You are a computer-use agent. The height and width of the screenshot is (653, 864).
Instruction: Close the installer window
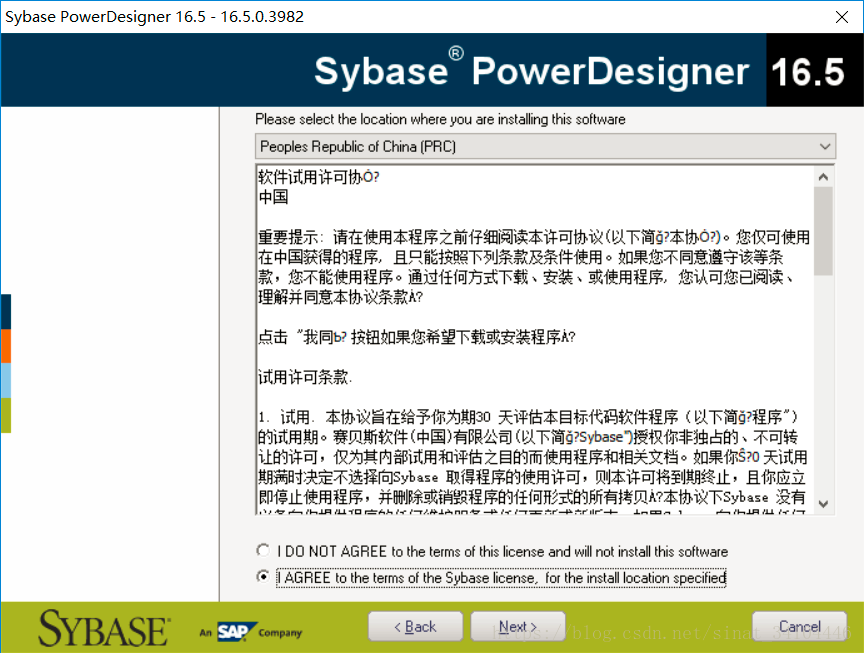[842, 17]
